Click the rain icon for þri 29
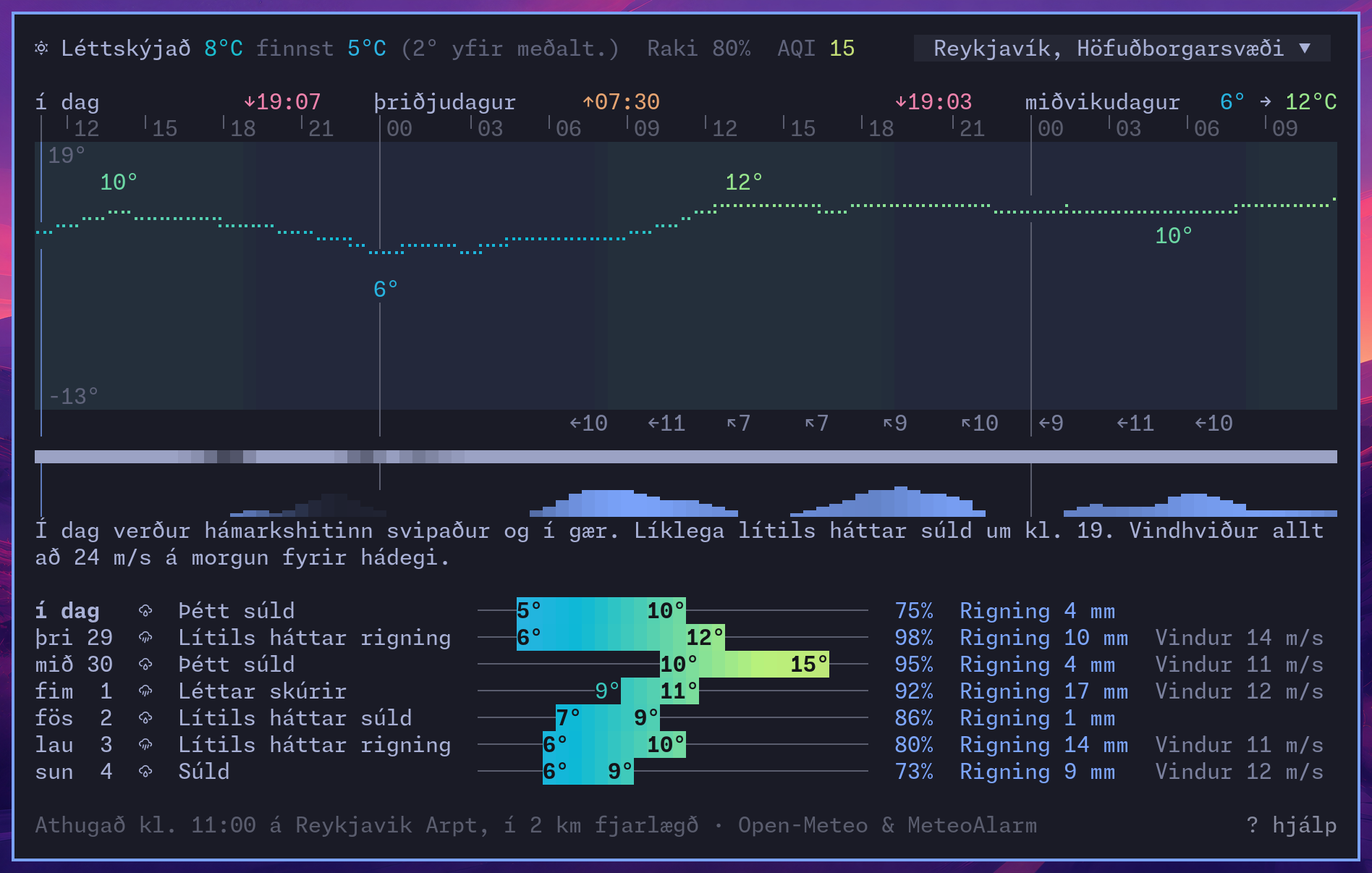 [x=145, y=638]
